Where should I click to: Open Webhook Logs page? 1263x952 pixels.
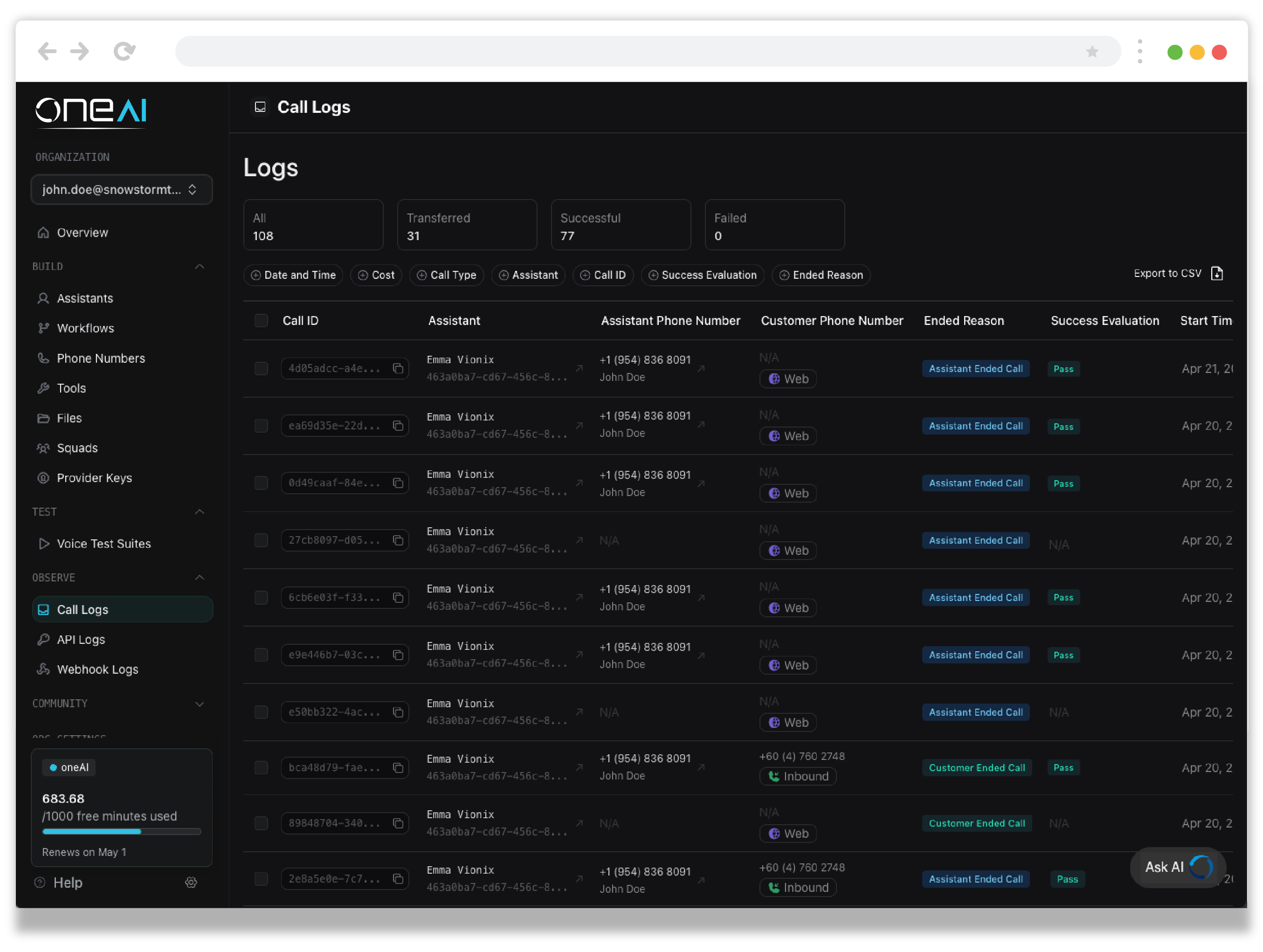point(97,669)
